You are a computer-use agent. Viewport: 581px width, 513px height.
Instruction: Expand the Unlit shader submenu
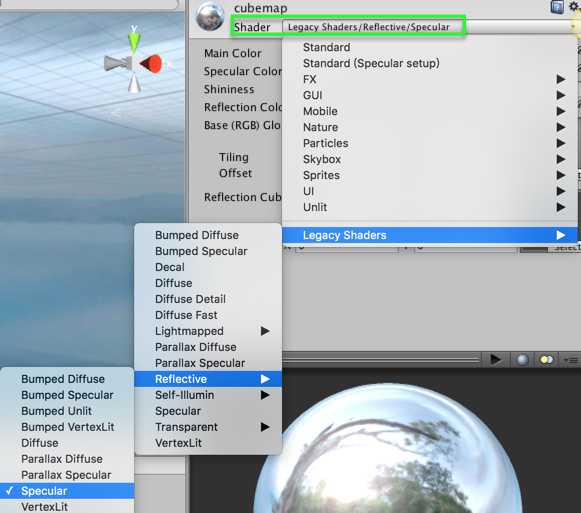[x=430, y=207]
